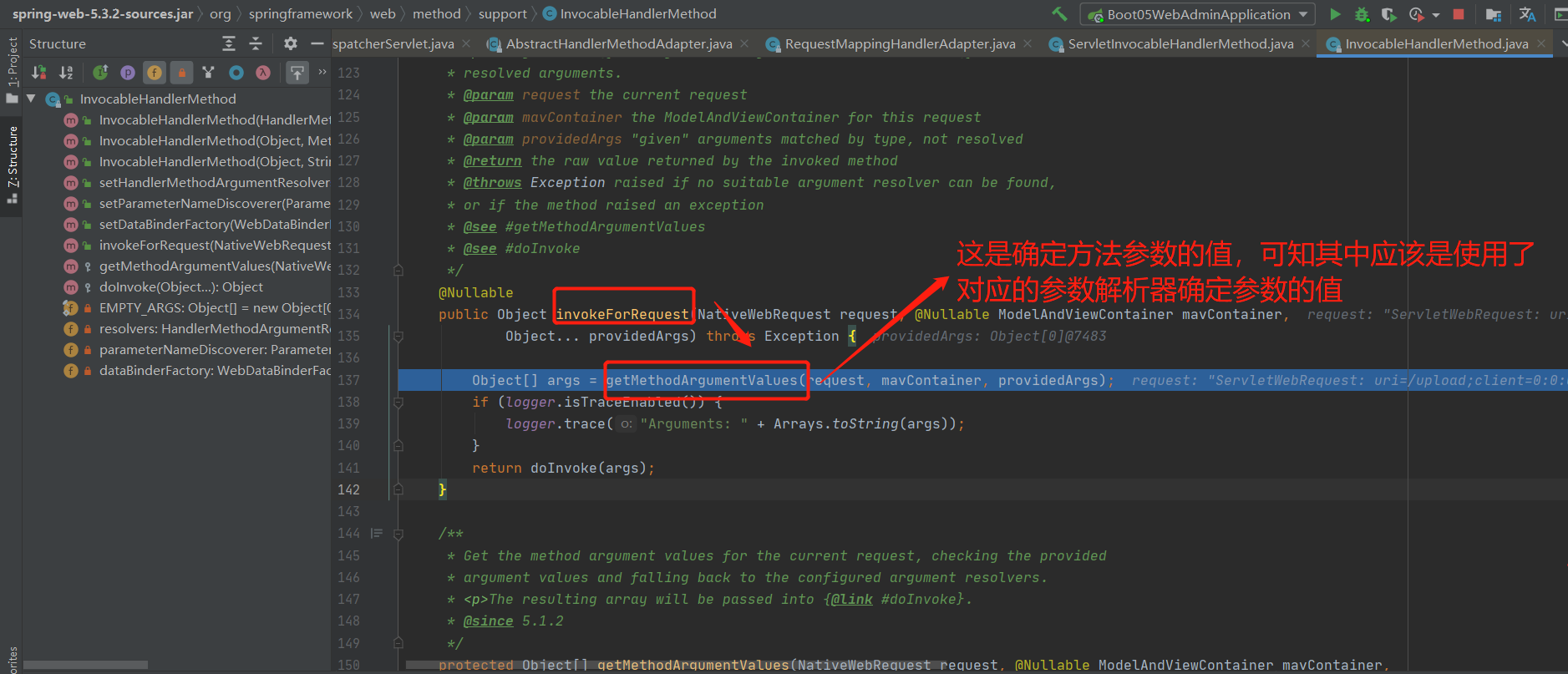Select parameterNameDiscoverer field in Structure tree

198,349
